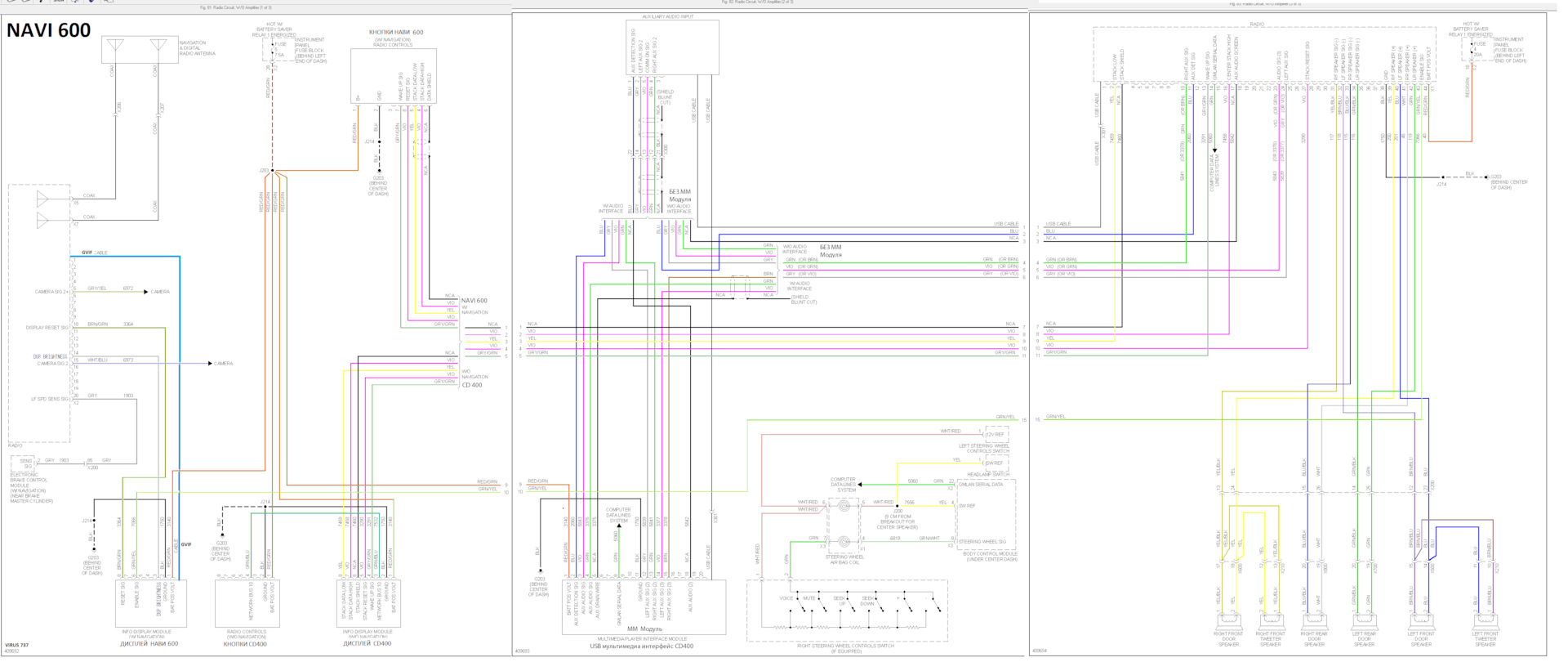Click 'LEFT REAR DOOR SPEAKER' label
This screenshot has height=662, width=1568.
pyautogui.click(x=1364, y=639)
